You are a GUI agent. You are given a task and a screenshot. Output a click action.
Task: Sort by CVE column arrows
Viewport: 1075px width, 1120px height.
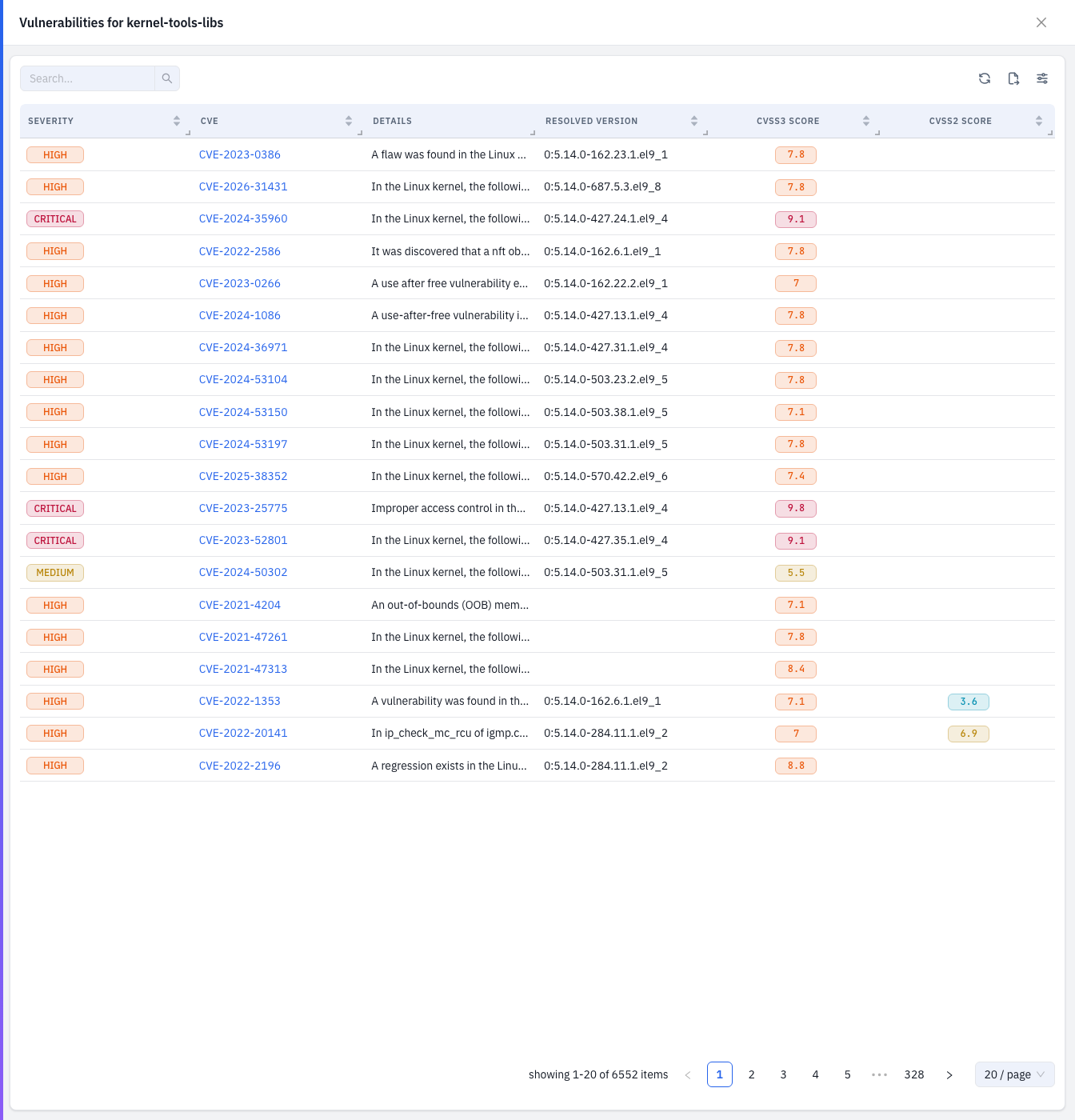(x=349, y=121)
